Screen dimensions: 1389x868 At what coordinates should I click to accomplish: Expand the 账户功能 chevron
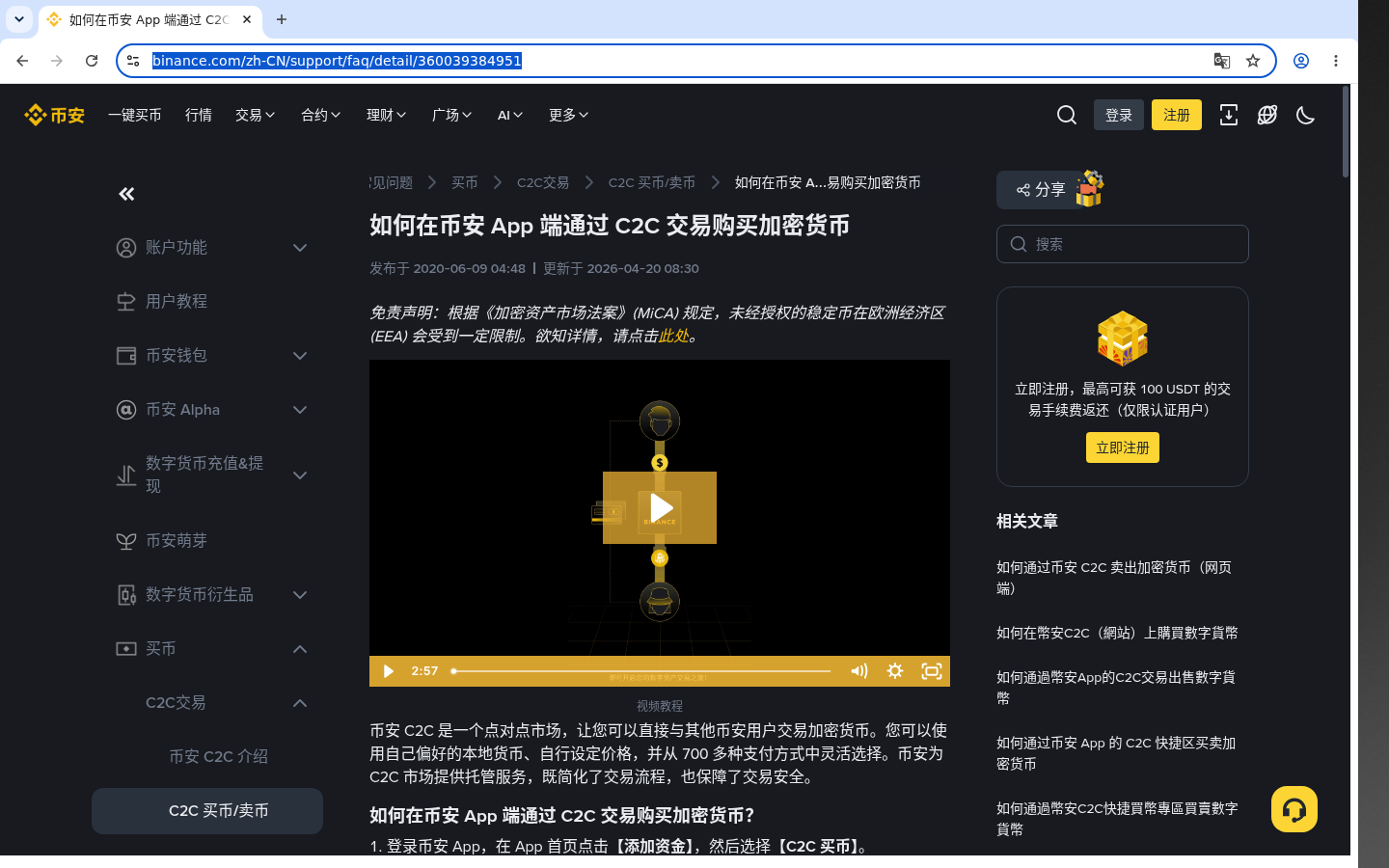coord(300,248)
